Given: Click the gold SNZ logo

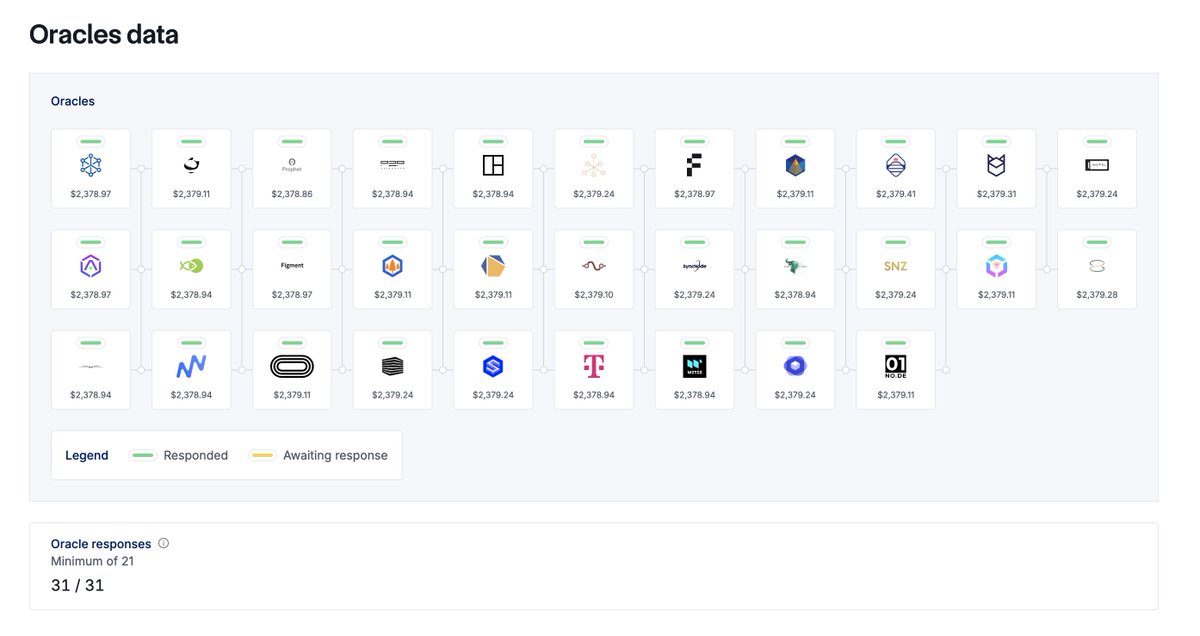Looking at the screenshot, I should tap(895, 266).
